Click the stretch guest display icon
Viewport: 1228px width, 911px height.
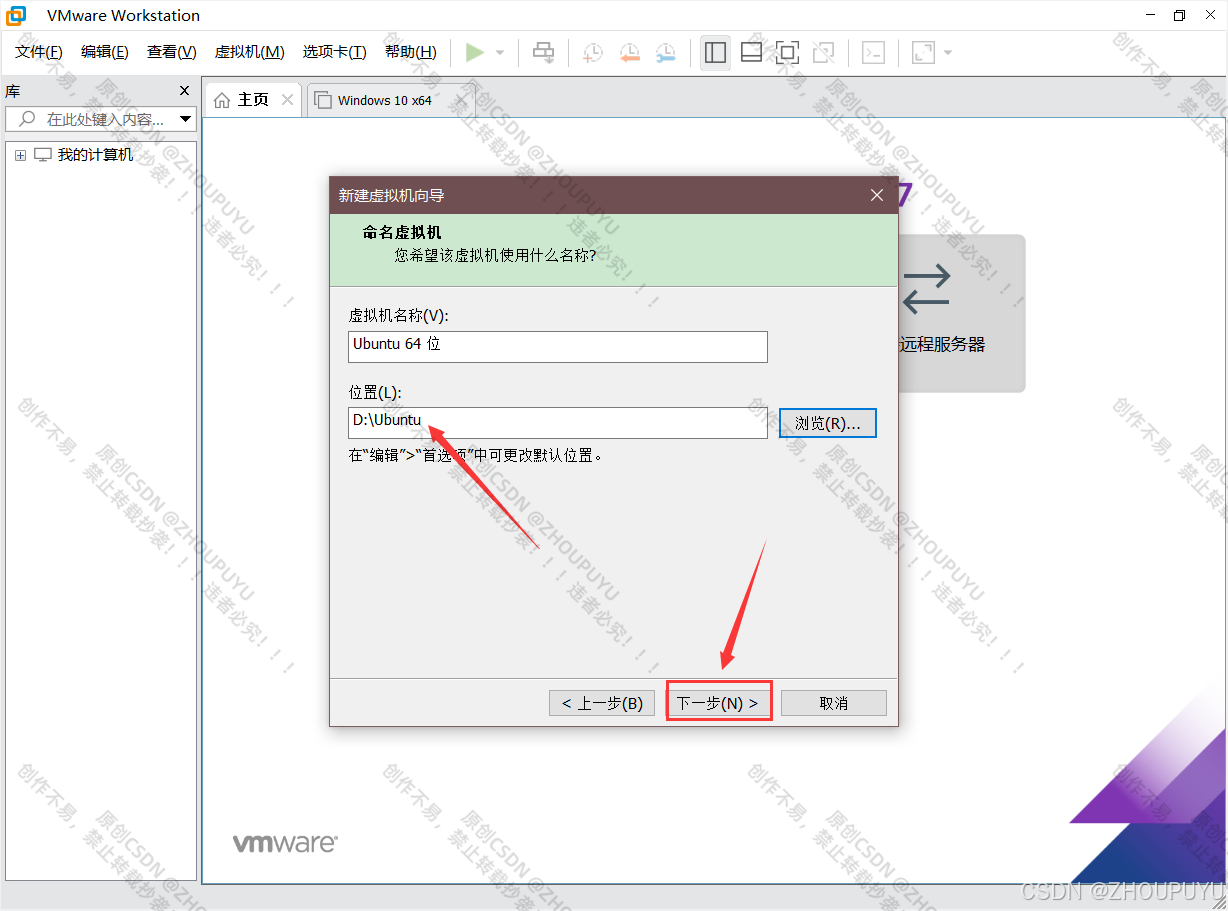(923, 52)
